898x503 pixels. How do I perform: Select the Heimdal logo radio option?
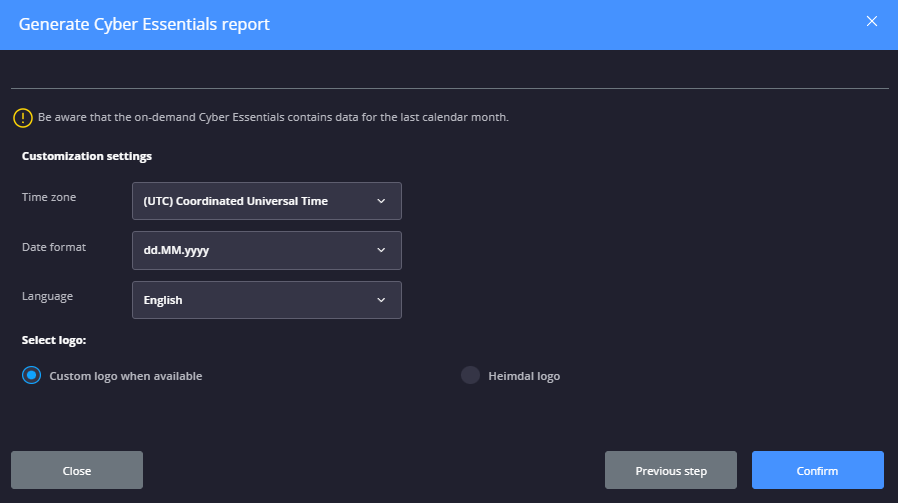point(470,375)
